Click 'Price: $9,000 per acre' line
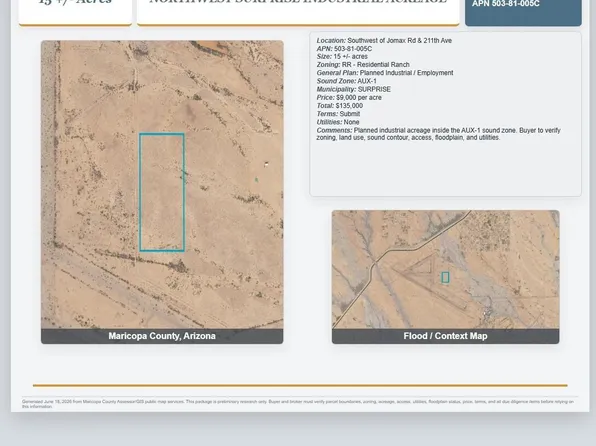Screen dimensions: 596x446 pos(349,97)
